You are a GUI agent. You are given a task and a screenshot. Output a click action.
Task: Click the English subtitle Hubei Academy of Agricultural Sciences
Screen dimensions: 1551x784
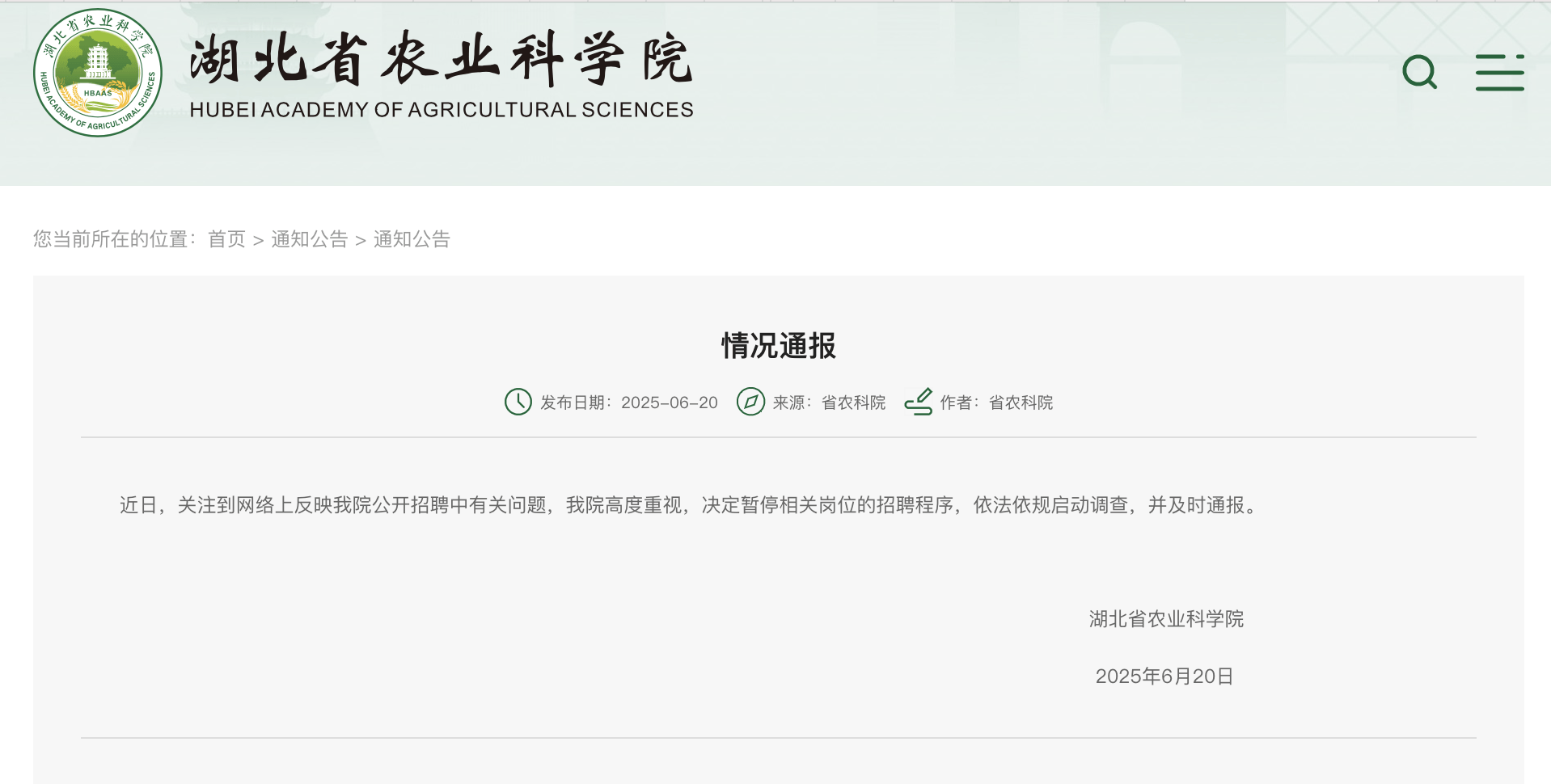tap(442, 109)
